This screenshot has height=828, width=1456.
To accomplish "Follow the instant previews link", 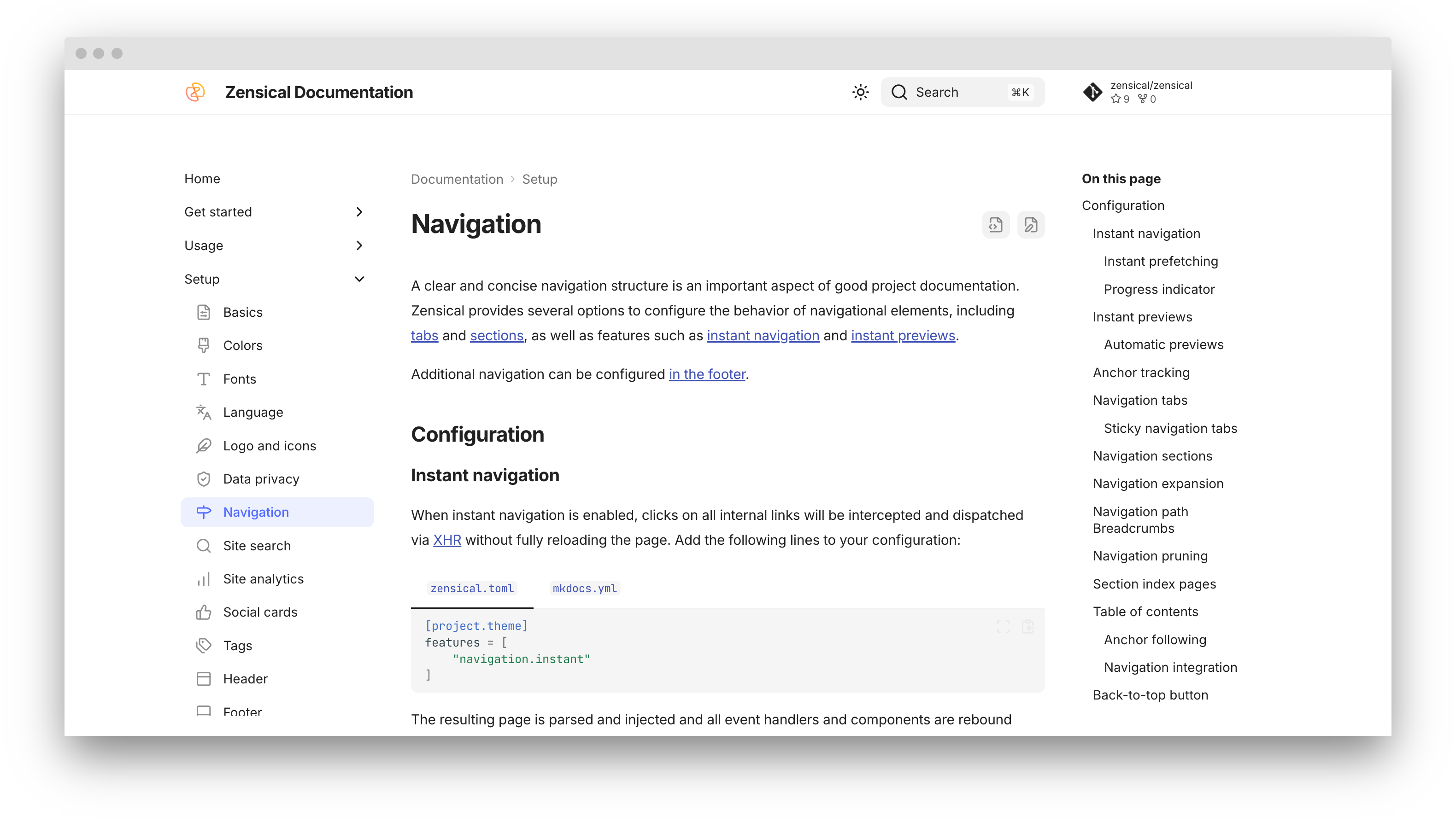I will click(902, 336).
